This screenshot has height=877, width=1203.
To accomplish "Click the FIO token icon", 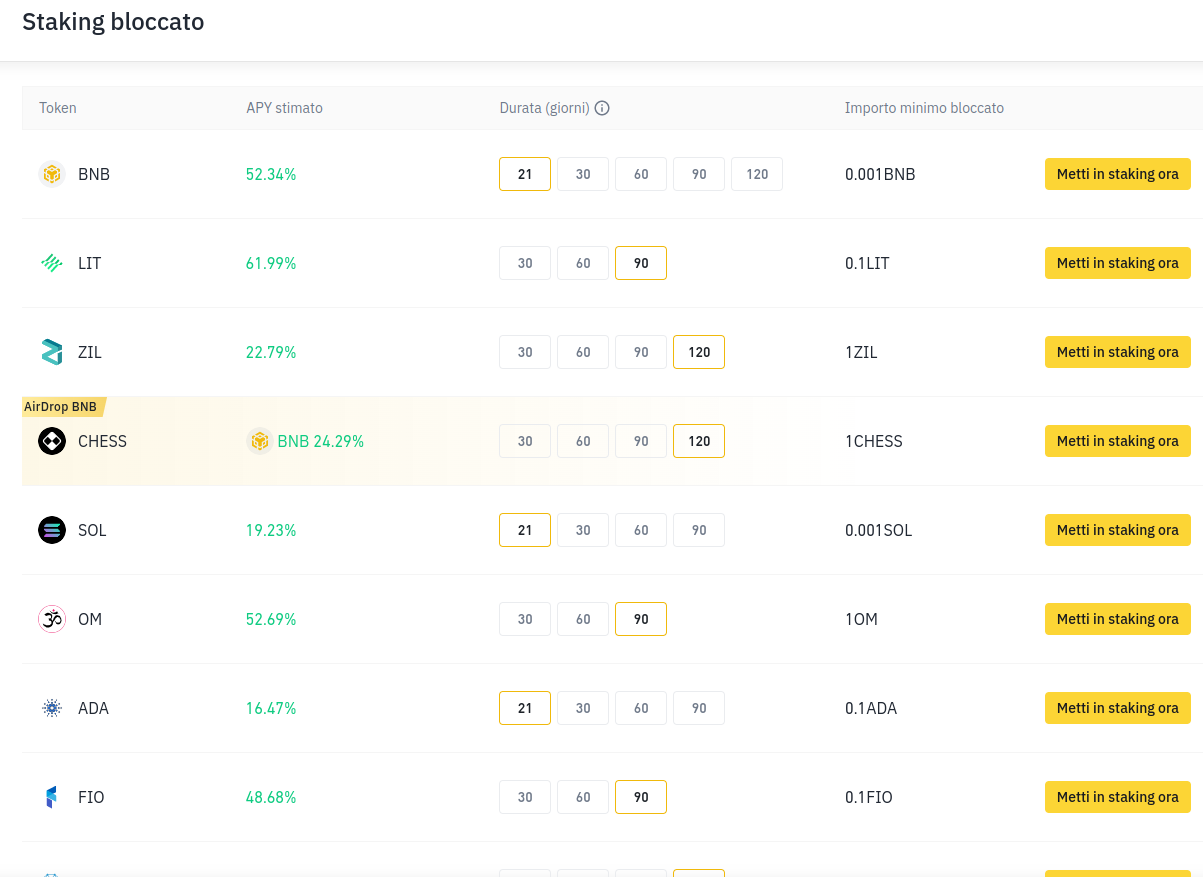I will [52, 797].
